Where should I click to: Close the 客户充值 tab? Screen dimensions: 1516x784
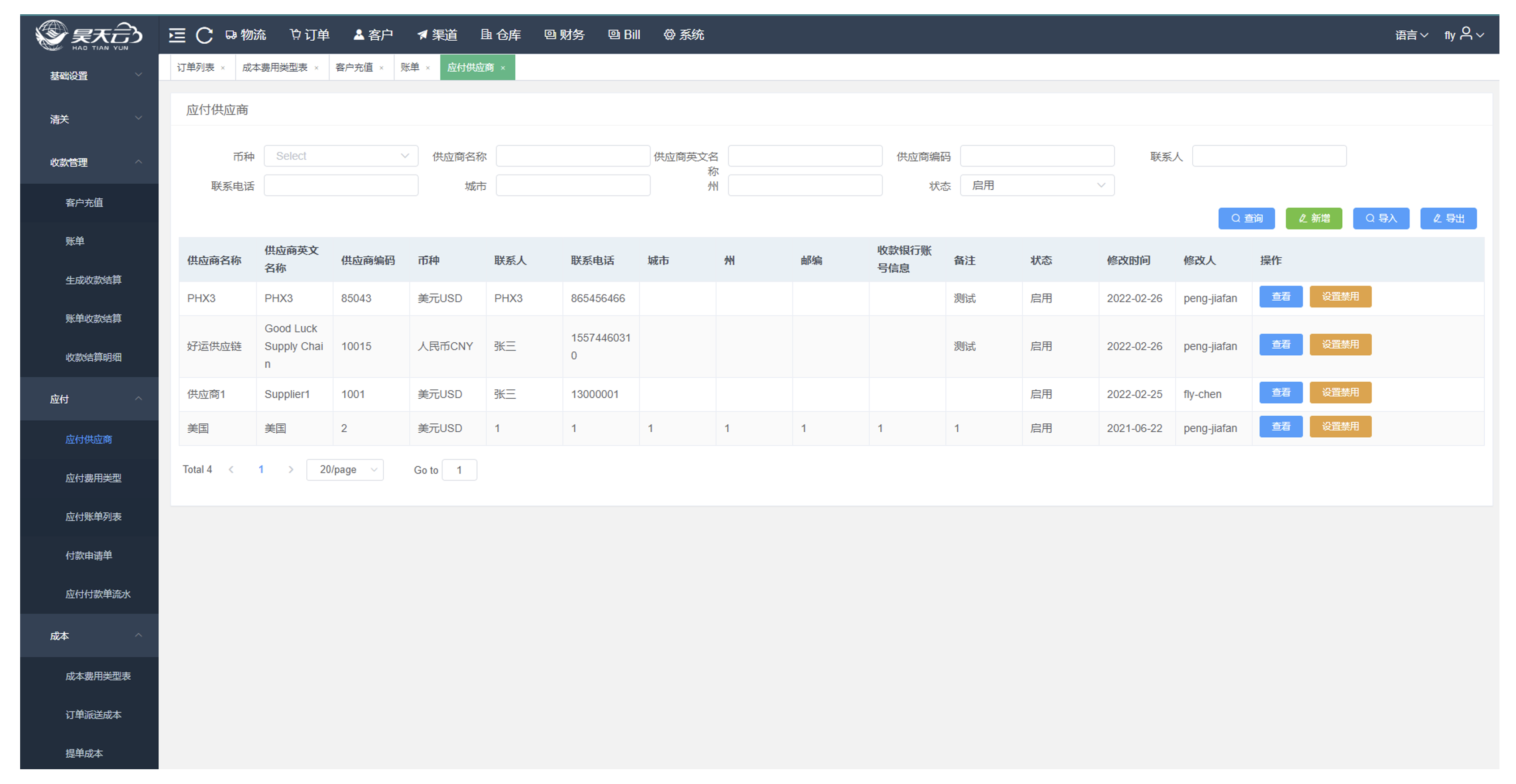click(x=382, y=68)
